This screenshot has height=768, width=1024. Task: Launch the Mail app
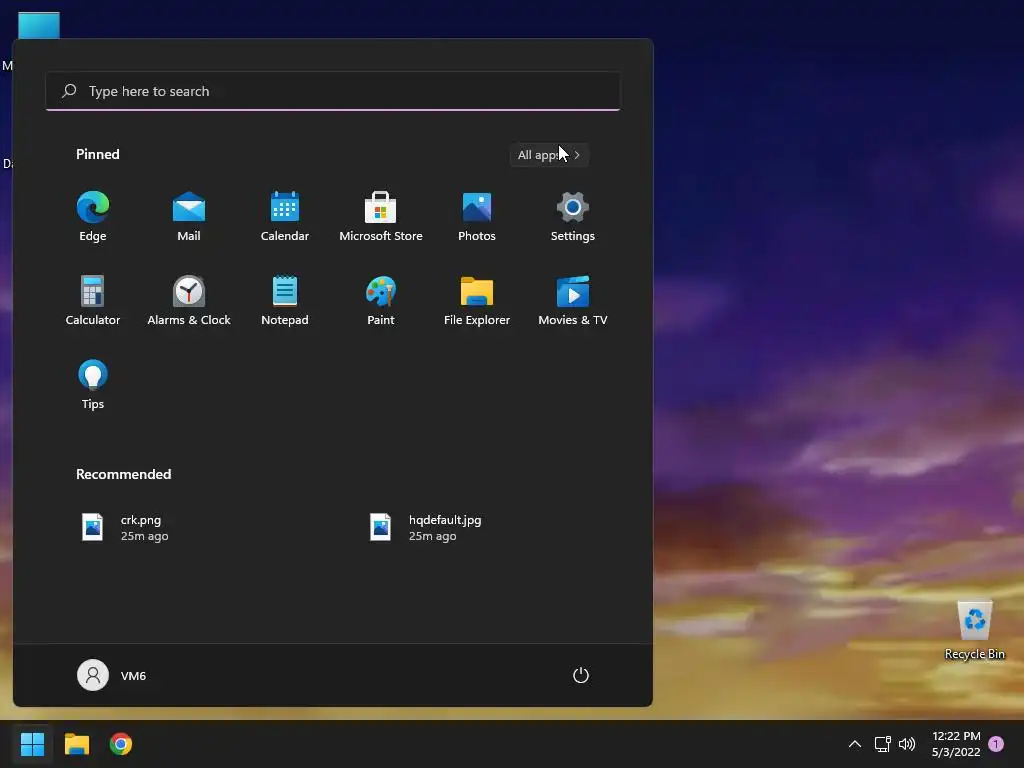[x=189, y=217]
